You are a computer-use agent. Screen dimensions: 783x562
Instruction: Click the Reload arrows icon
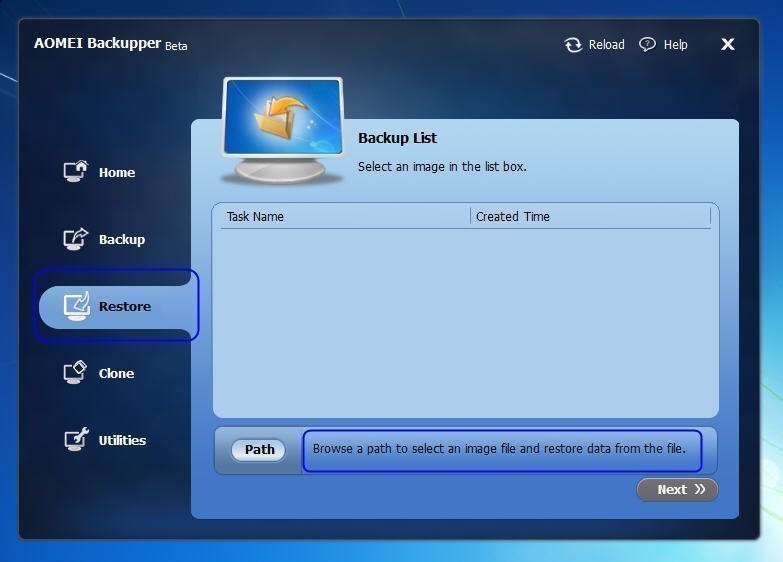[x=573, y=45]
